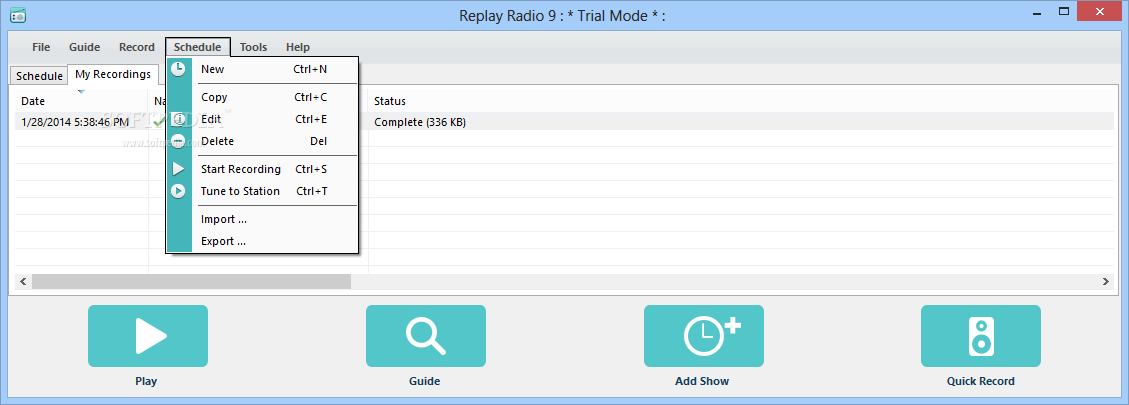1129x405 pixels.
Task: Click the clock icon next to New
Action: pyautogui.click(x=178, y=69)
